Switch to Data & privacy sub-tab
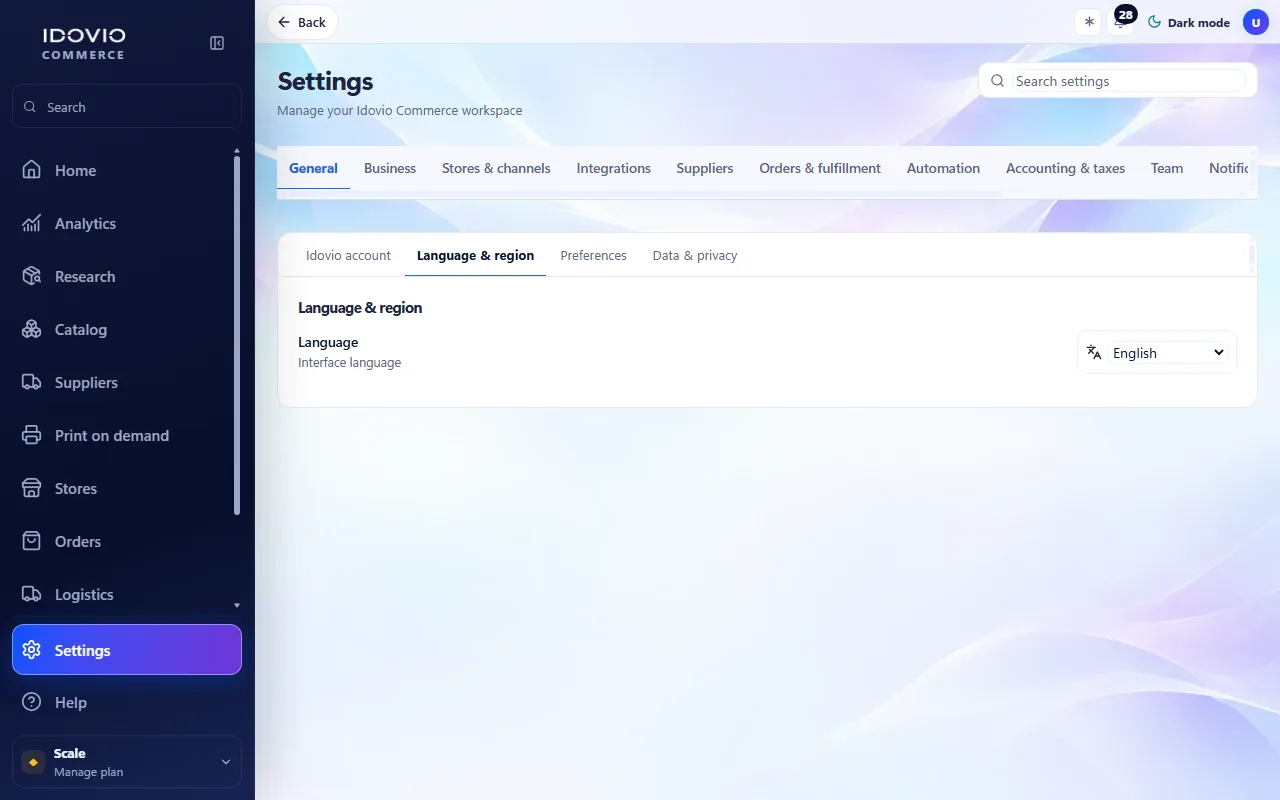This screenshot has width=1280, height=800. coord(695,256)
